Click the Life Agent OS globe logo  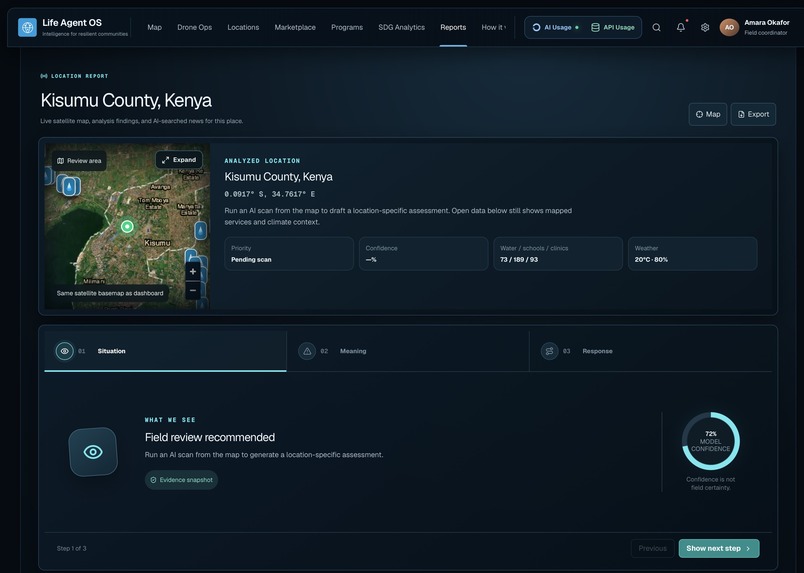27,27
